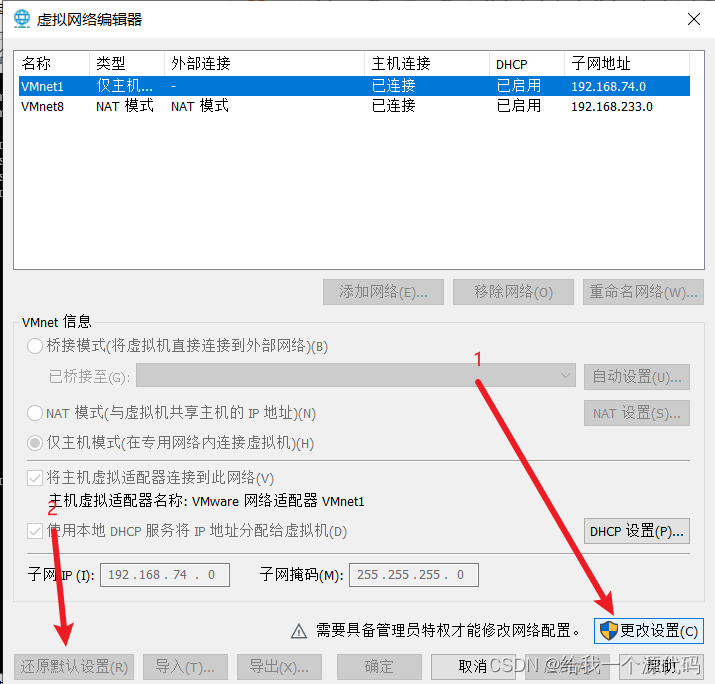Click the Virtual Network Editor globe icon
Viewport: 715px width, 684px height.
21,19
